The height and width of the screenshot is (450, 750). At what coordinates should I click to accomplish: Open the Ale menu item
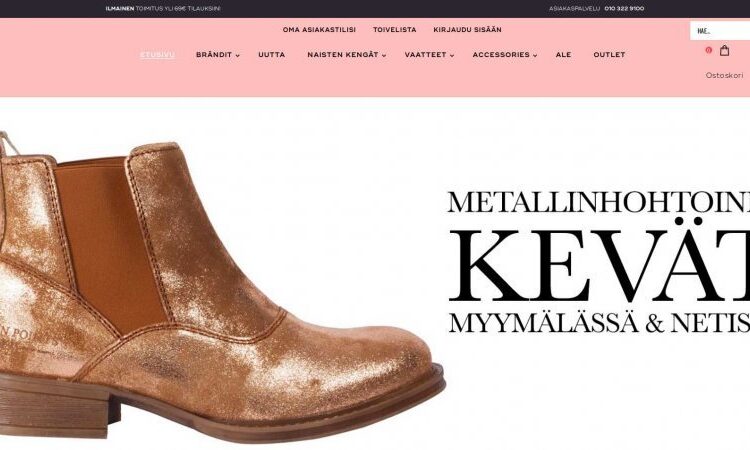(x=563, y=55)
